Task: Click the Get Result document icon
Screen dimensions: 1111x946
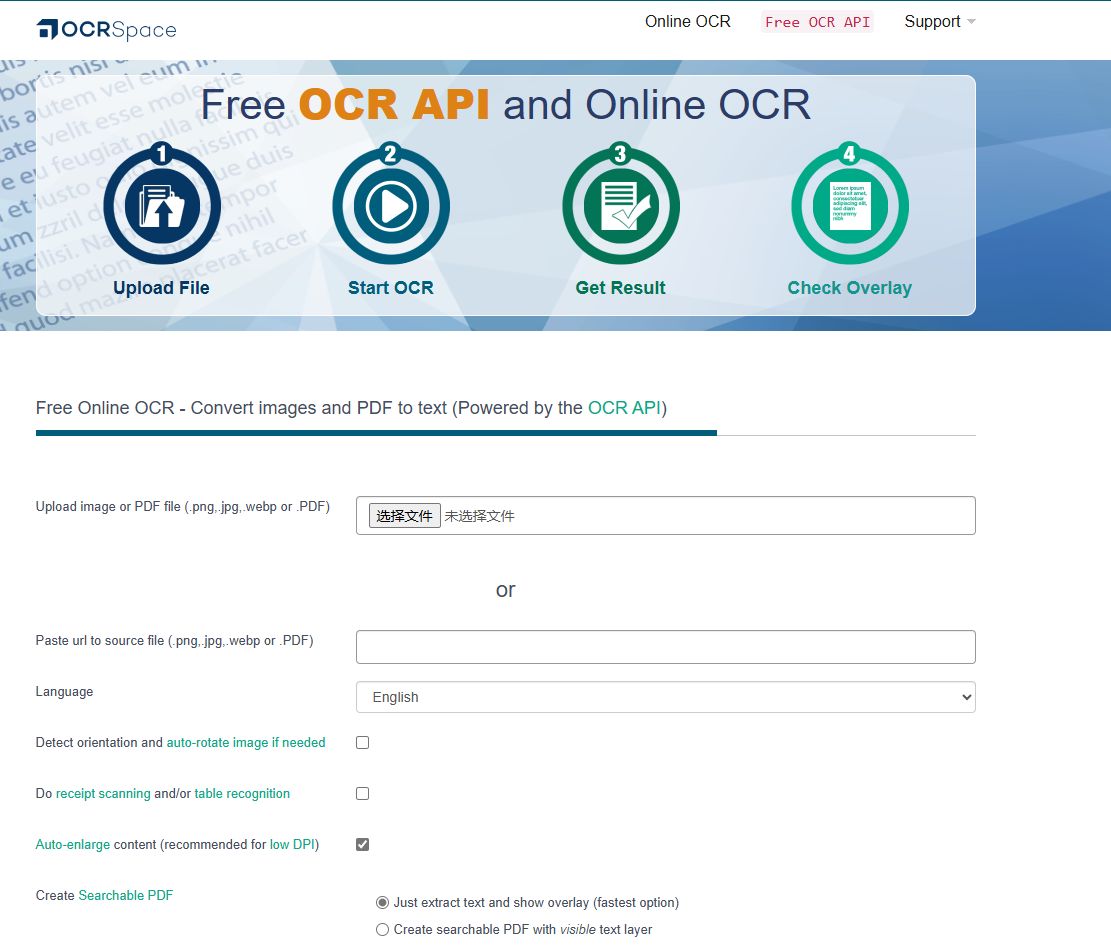Action: [621, 205]
